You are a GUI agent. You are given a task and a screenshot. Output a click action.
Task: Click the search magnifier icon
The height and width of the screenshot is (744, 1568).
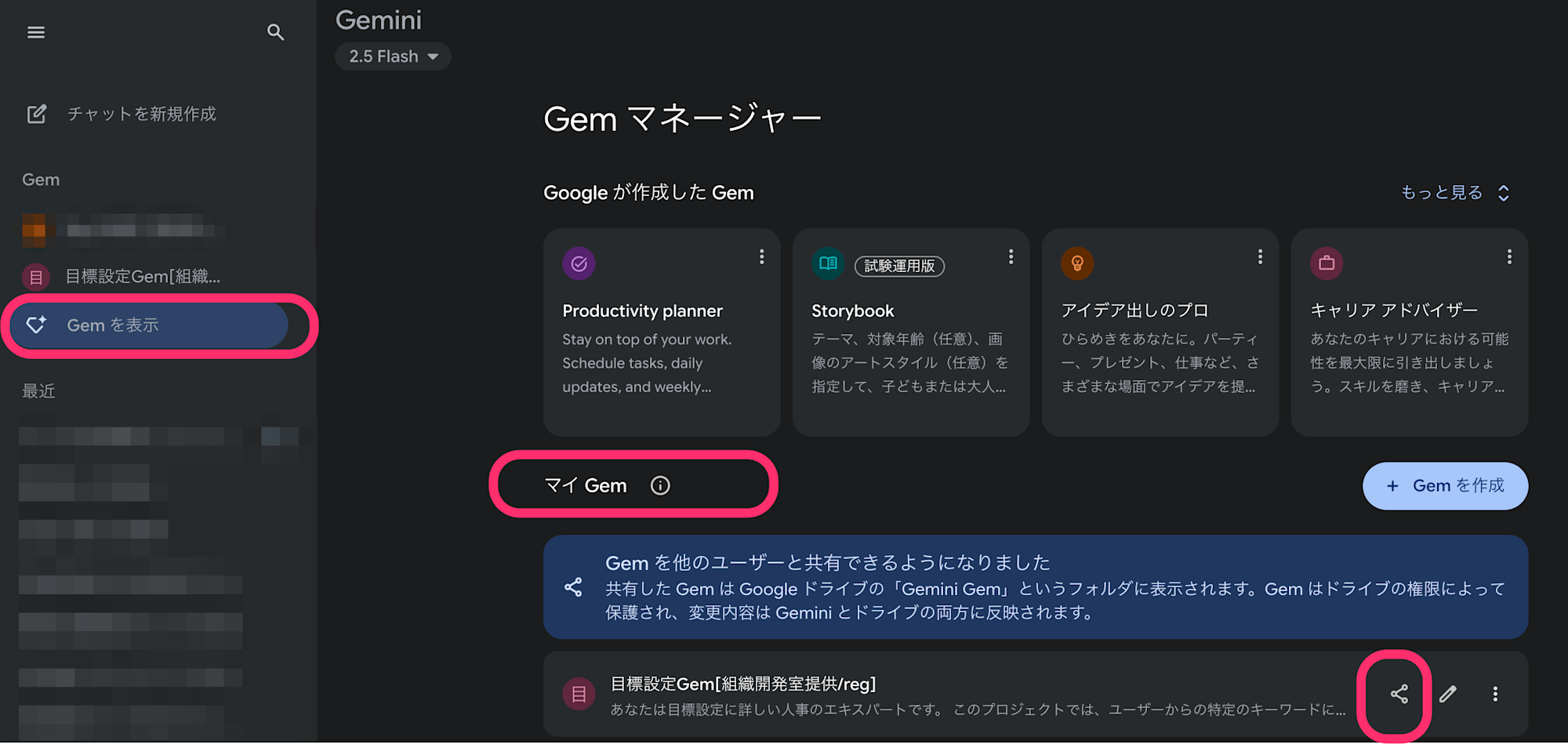tap(275, 32)
